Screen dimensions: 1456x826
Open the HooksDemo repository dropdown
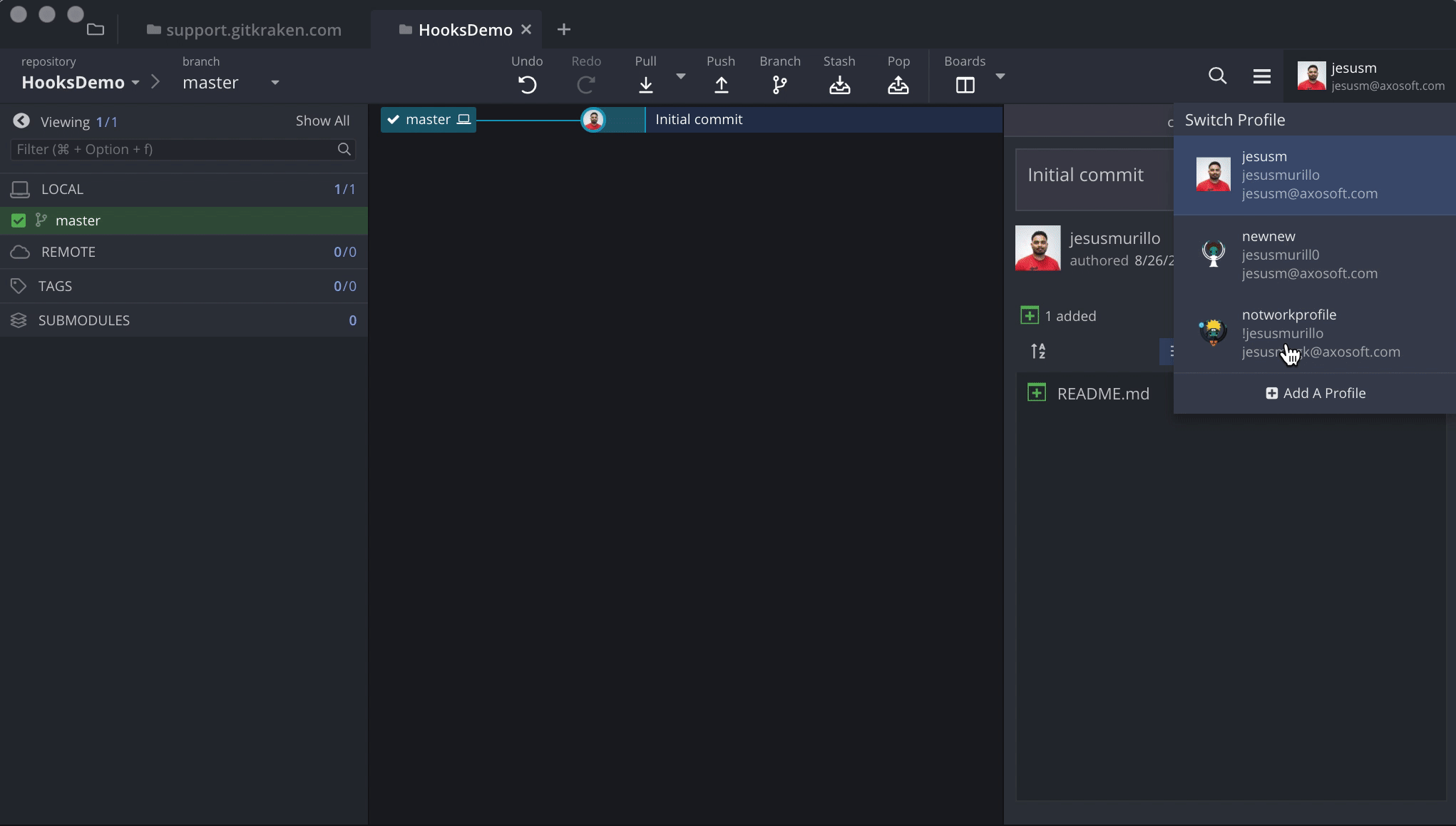135,83
